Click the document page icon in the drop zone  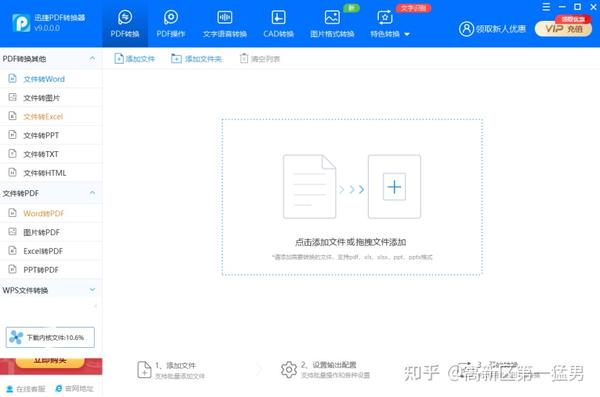point(310,186)
